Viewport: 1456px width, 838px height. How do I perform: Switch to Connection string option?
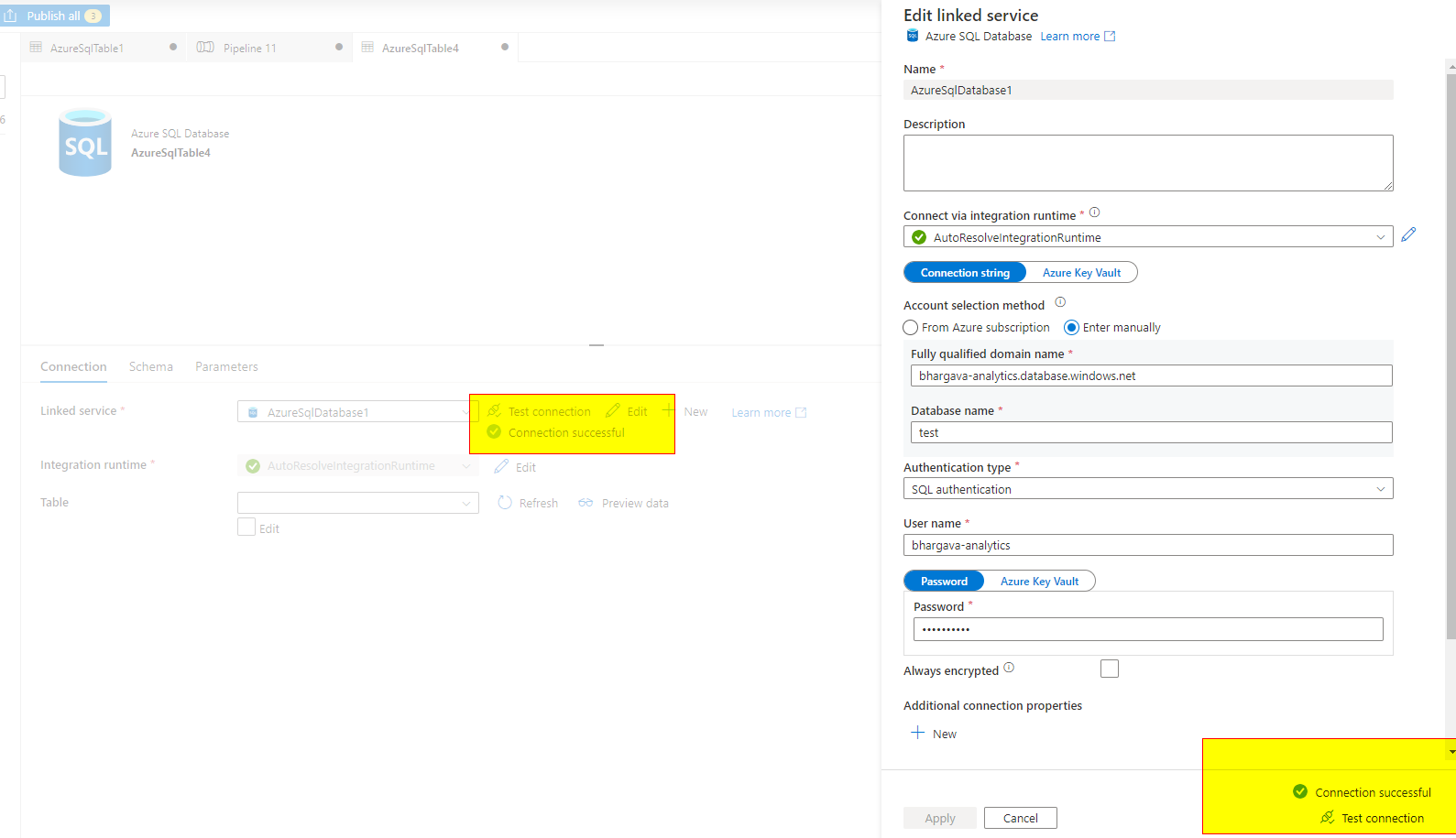965,272
